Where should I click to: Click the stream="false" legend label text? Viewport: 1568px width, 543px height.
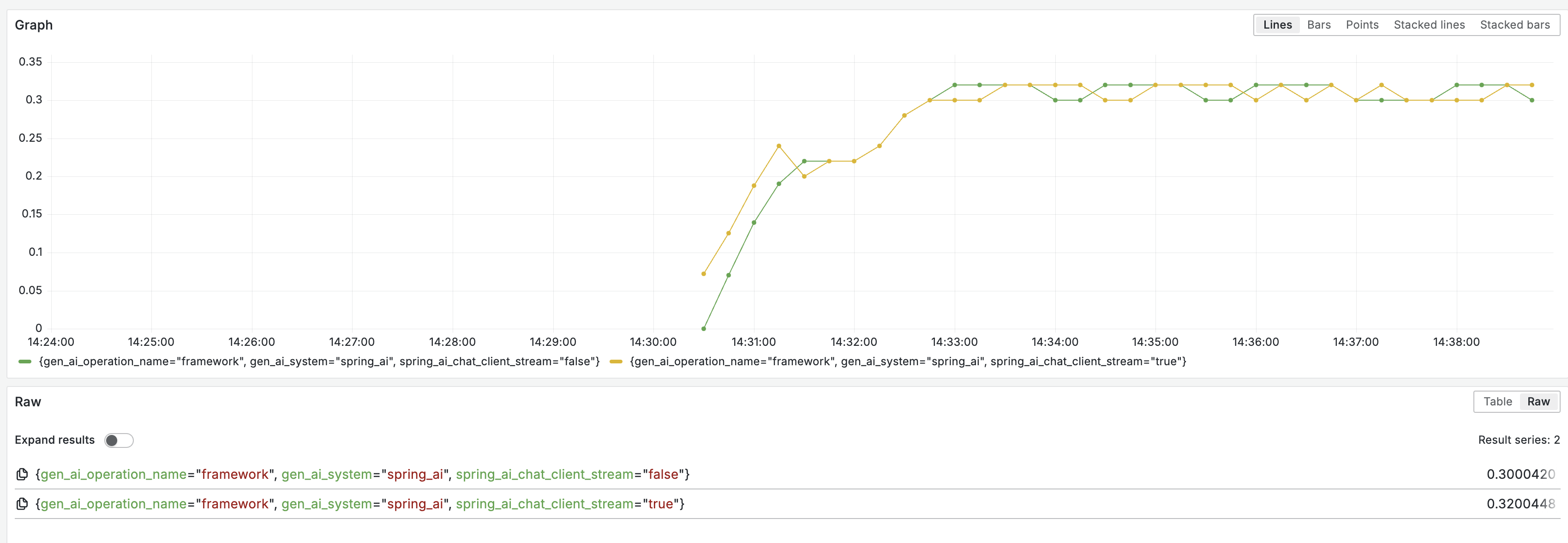[320, 362]
